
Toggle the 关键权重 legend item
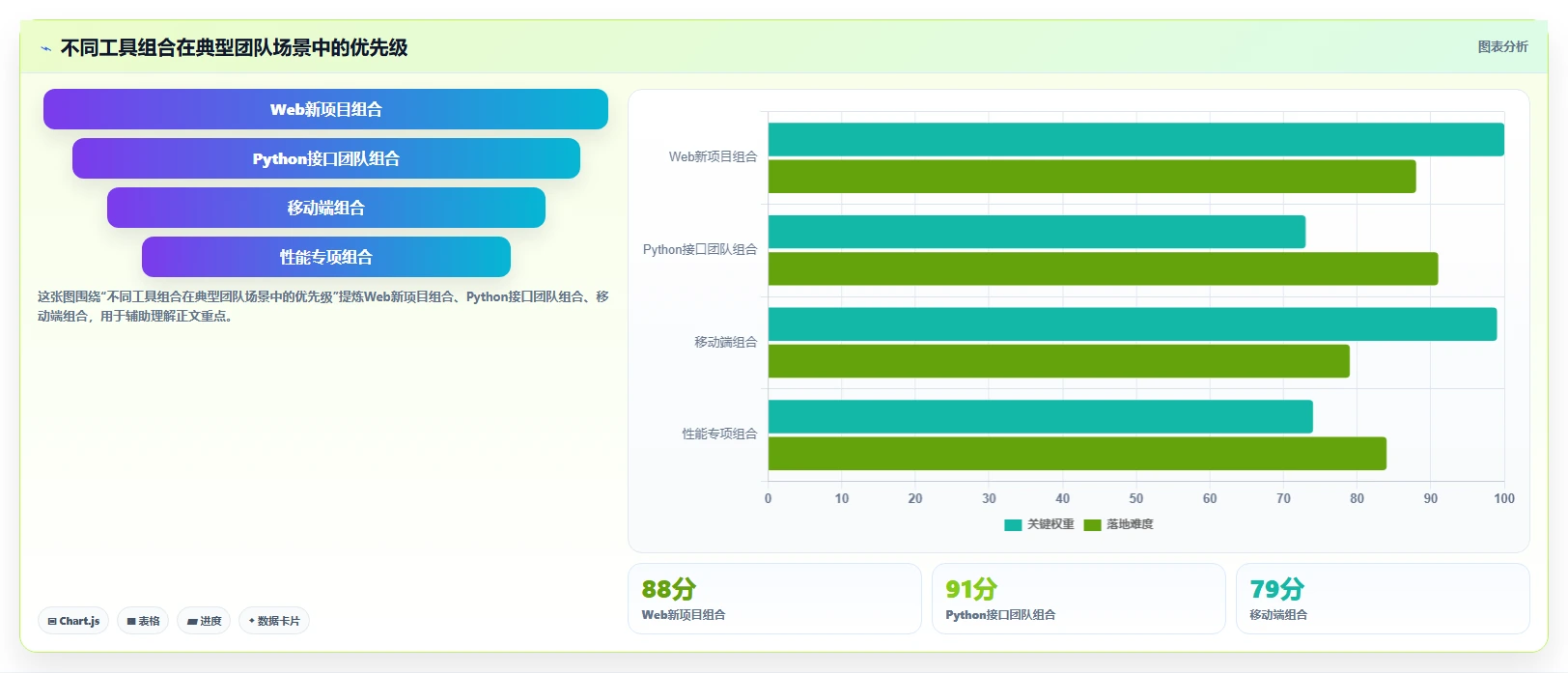[1039, 524]
